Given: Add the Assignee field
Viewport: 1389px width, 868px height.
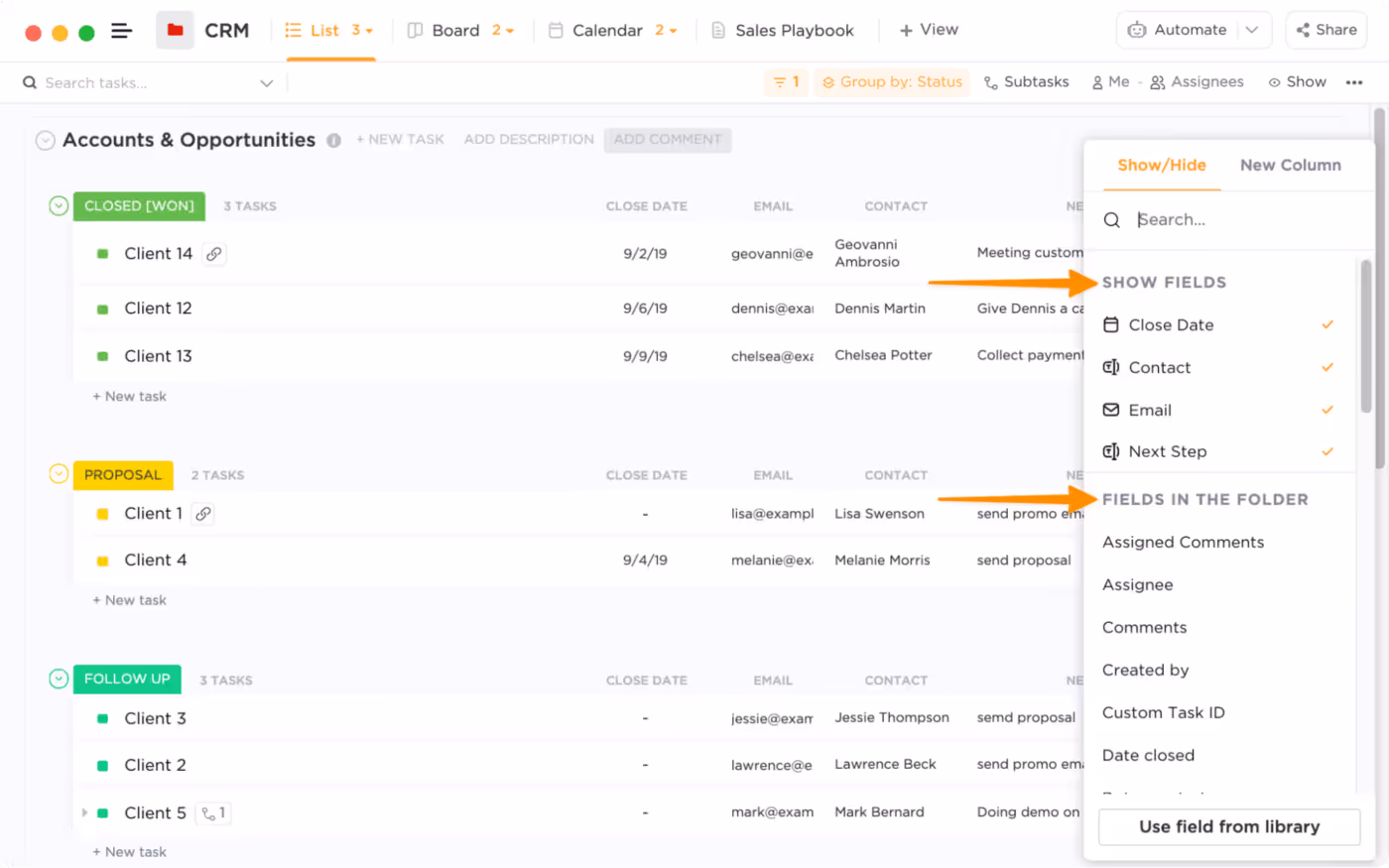Looking at the screenshot, I should pyautogui.click(x=1137, y=585).
